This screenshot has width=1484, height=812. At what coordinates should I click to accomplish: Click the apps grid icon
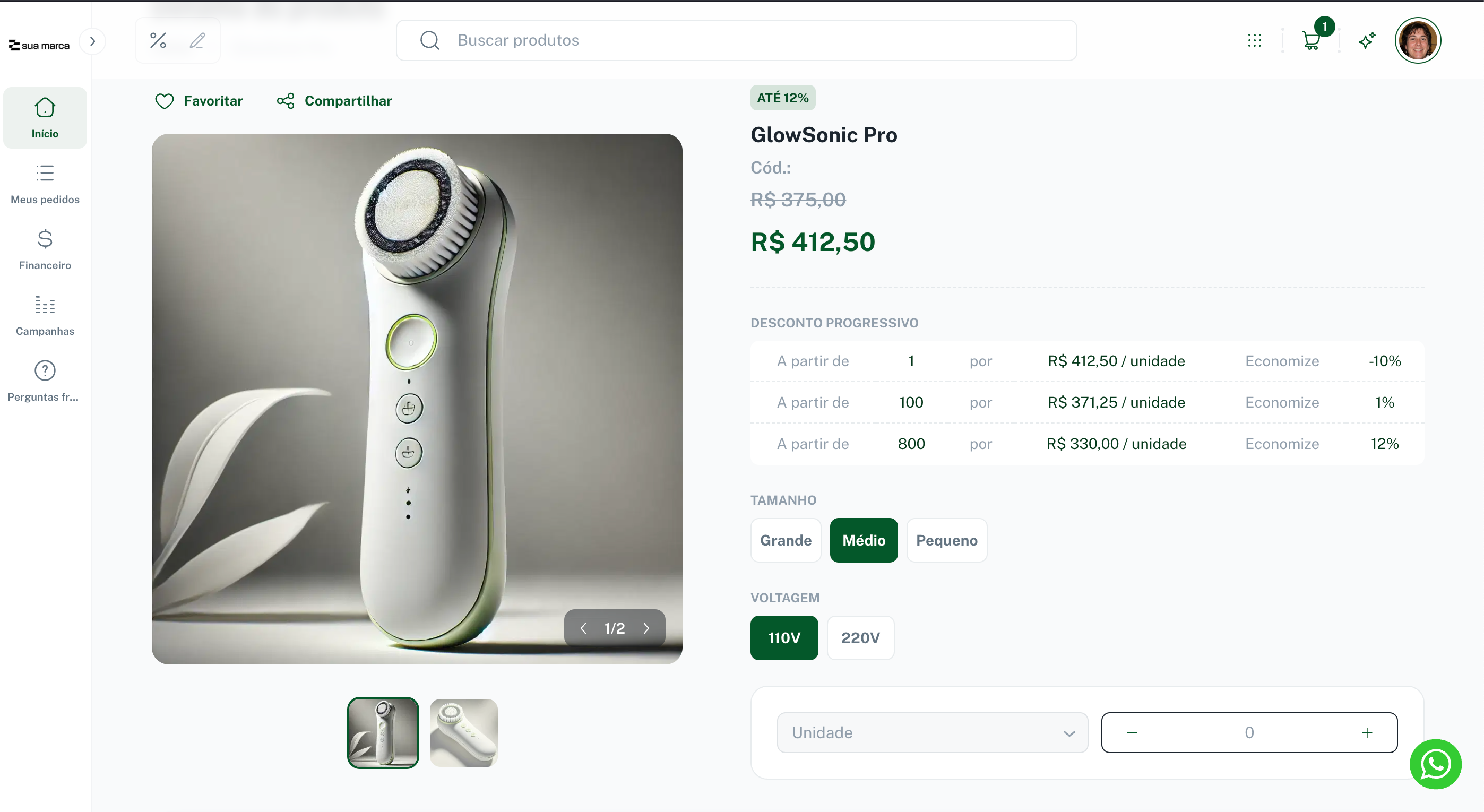point(1255,40)
